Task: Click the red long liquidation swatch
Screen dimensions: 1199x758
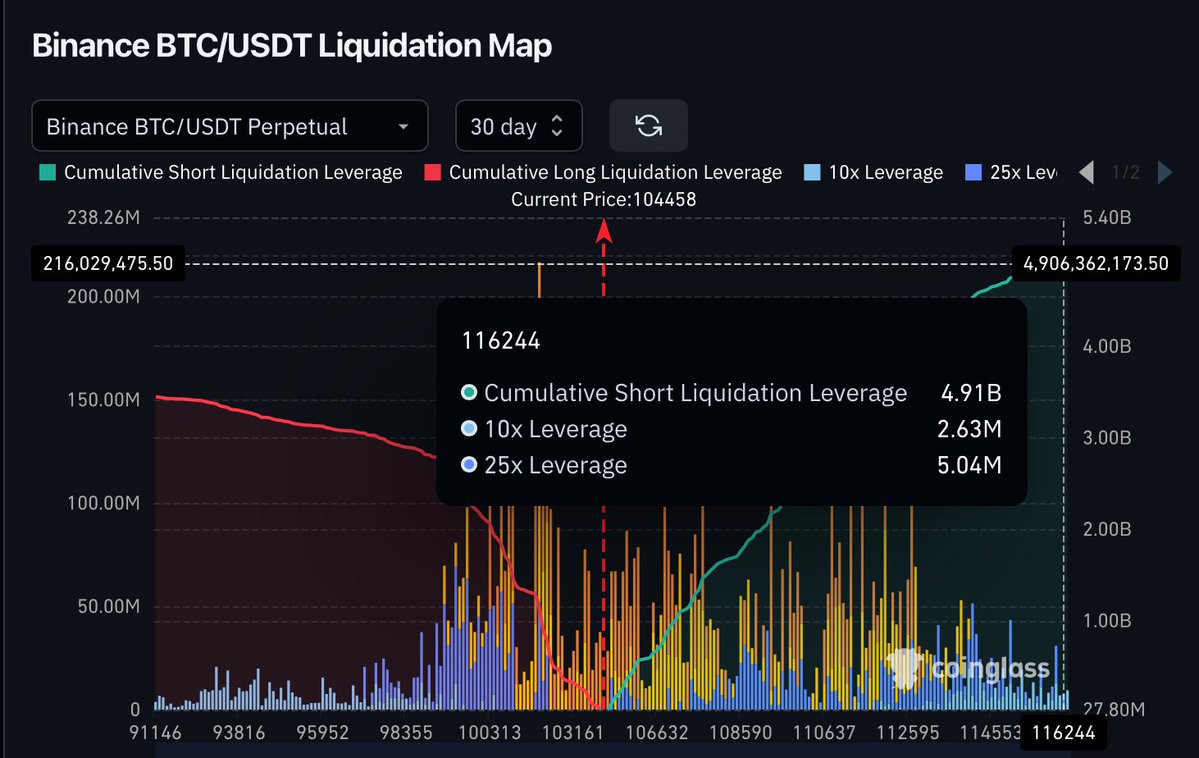Action: coord(433,172)
